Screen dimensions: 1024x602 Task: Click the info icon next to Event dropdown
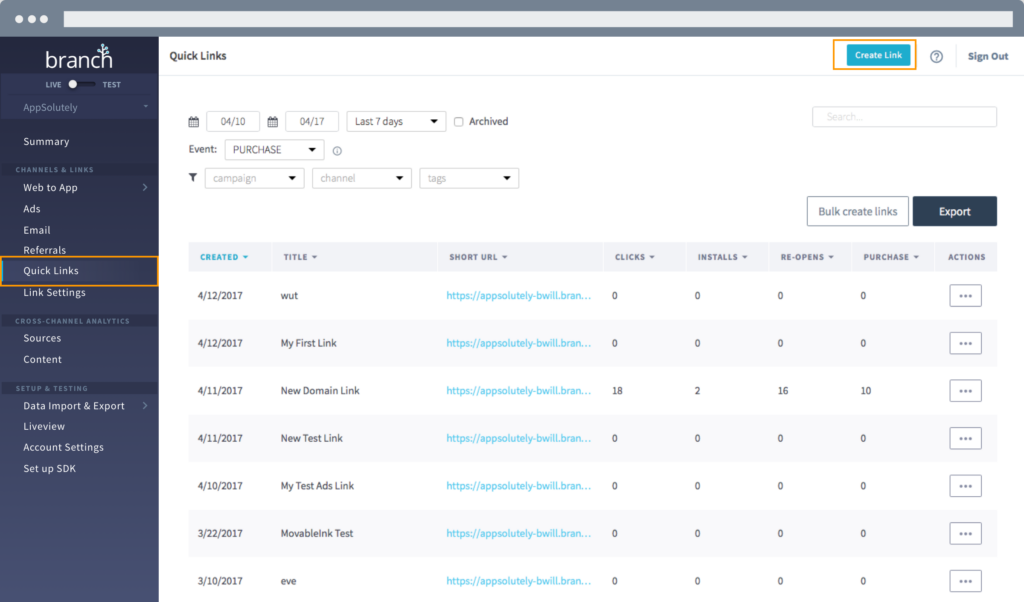[337, 151]
